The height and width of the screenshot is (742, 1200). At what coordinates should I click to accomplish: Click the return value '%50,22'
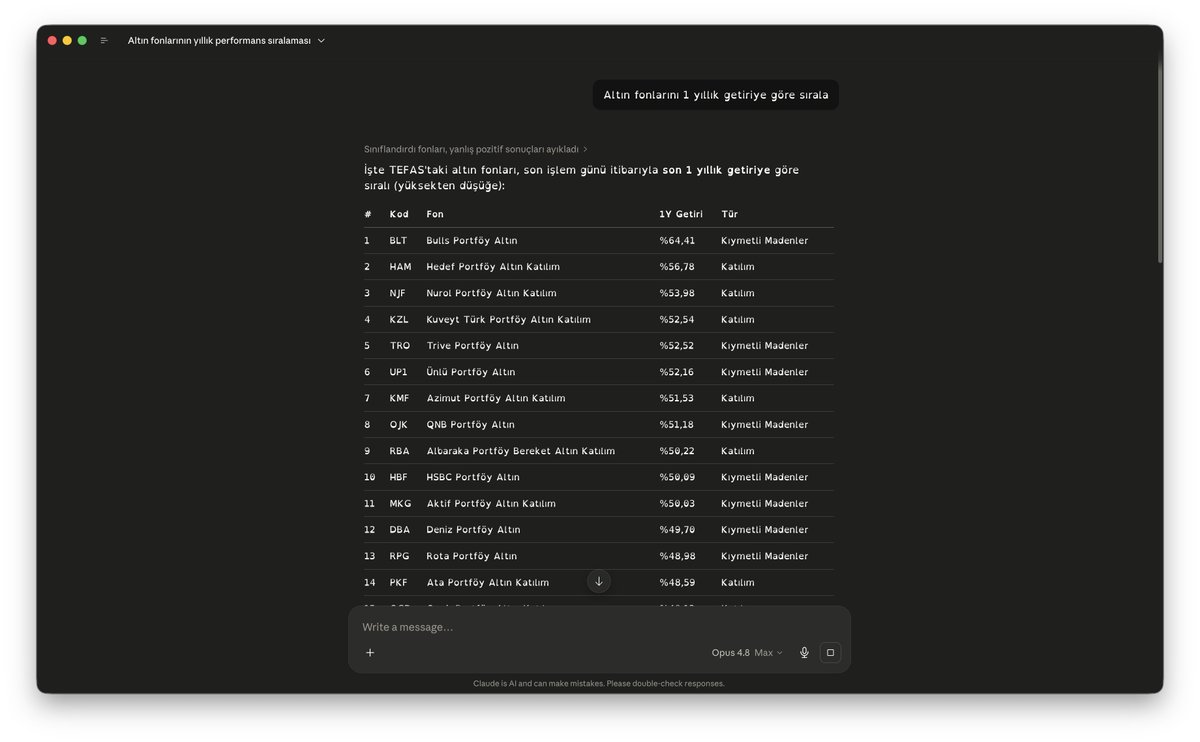click(677, 451)
